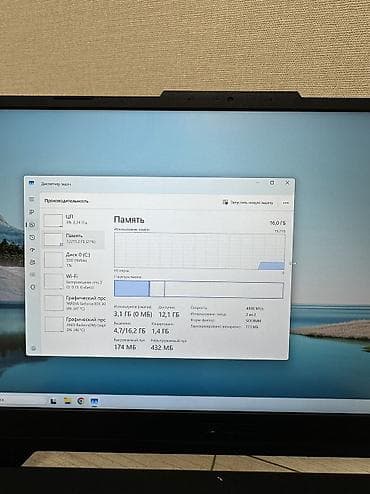This screenshot has height=494, width=370.
Task: Open File Explorer from the taskbar
Action: [67, 401]
